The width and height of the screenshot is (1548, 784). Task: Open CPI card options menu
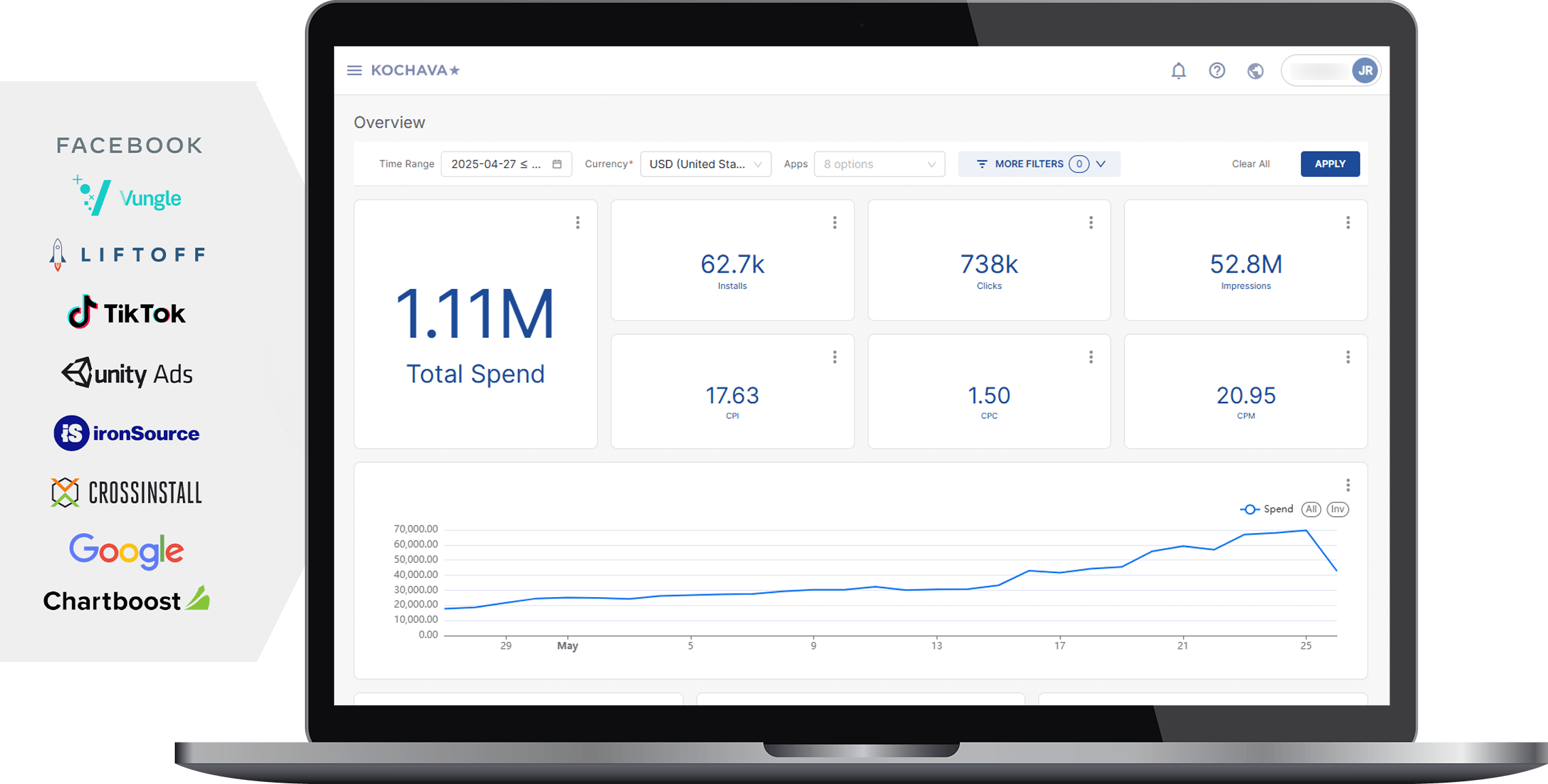pos(835,357)
